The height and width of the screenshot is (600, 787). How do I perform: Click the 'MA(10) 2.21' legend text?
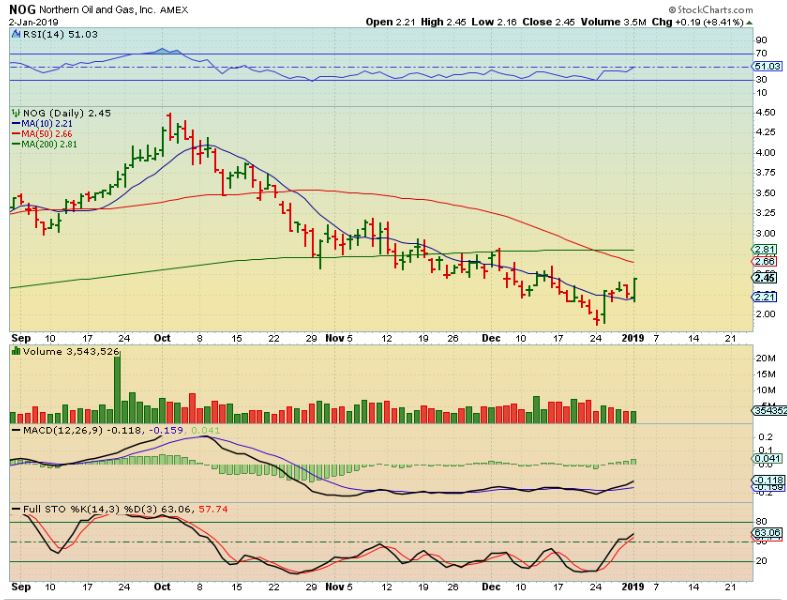coord(47,124)
